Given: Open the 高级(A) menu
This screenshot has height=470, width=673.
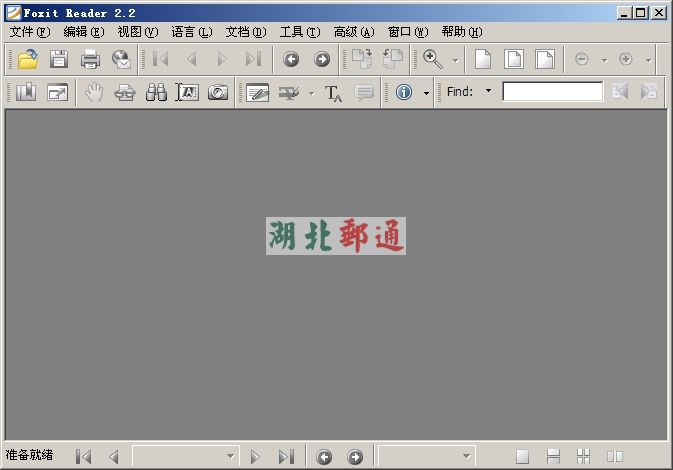Looking at the screenshot, I should click(x=354, y=32).
